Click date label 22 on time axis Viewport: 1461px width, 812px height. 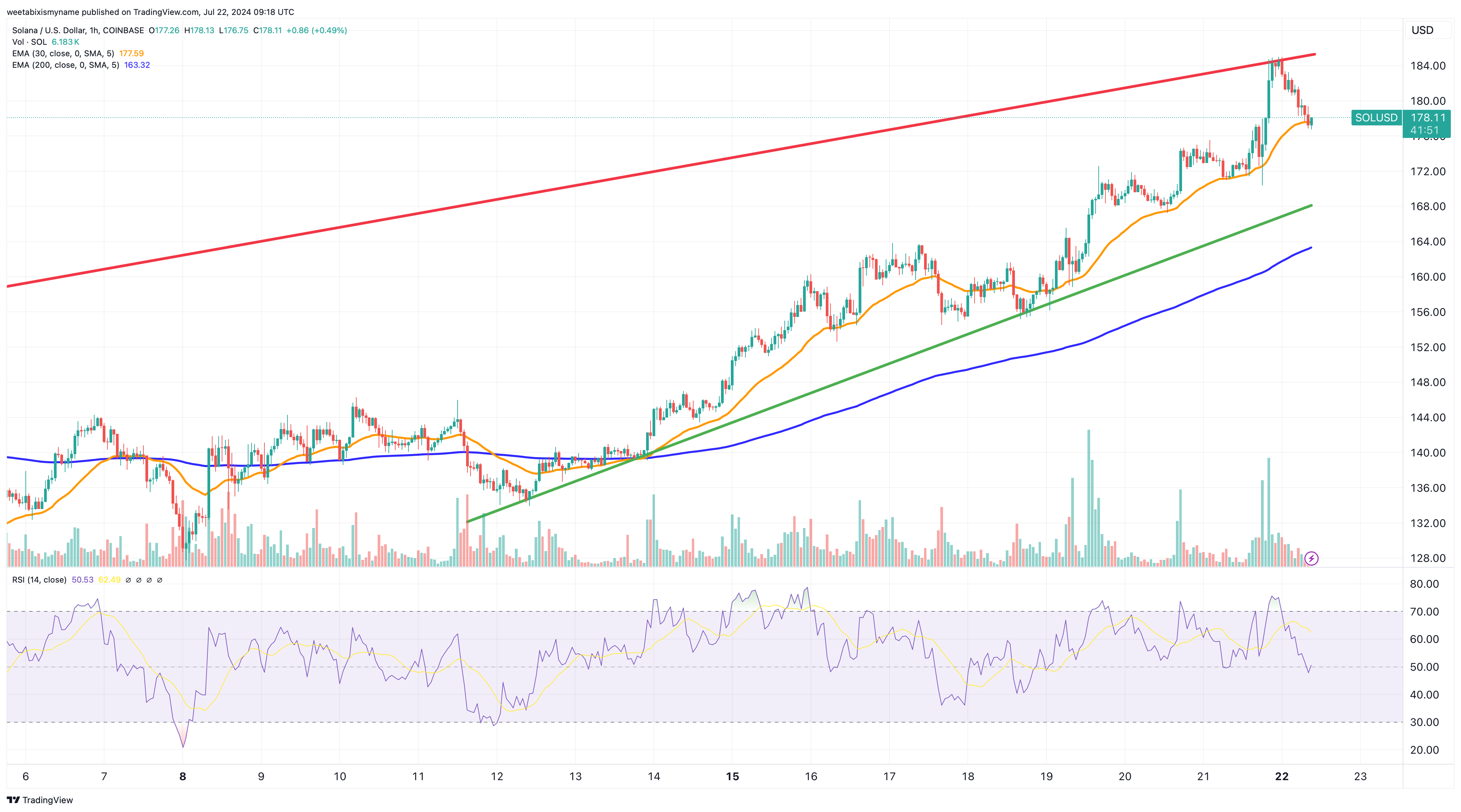pyautogui.click(x=1281, y=776)
